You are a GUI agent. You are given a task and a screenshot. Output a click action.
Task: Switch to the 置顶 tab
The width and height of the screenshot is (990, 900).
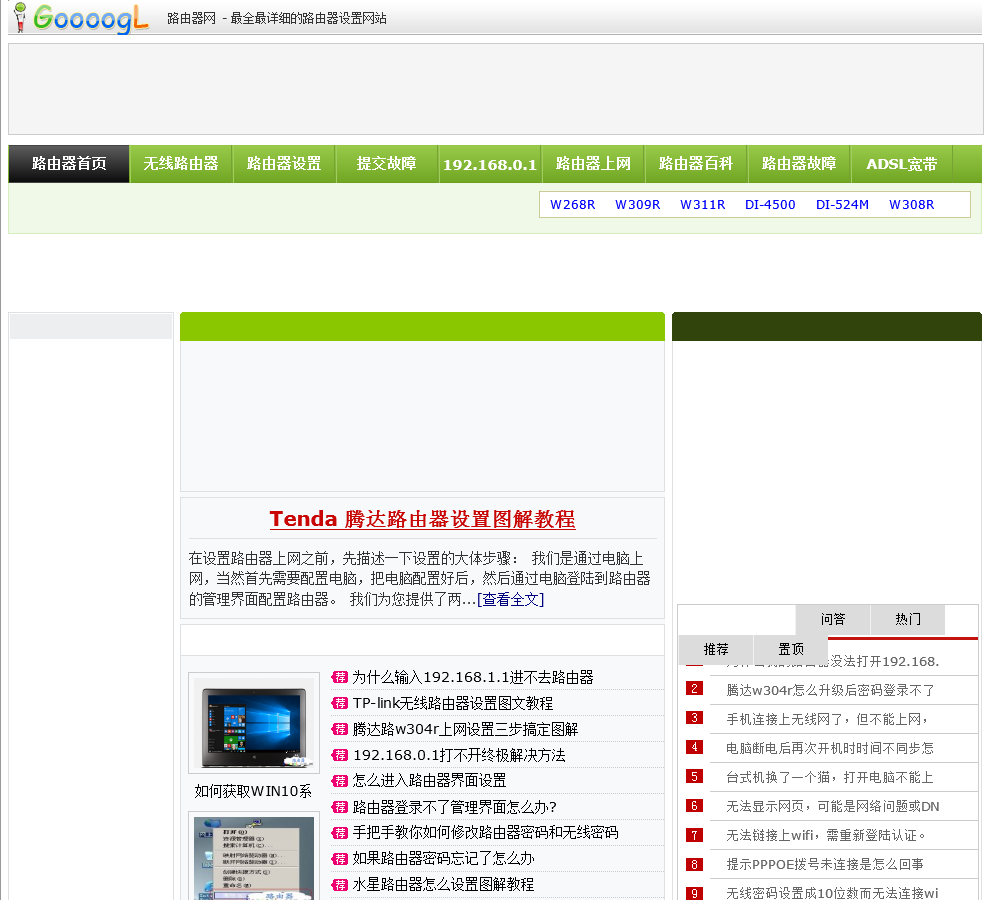790,649
